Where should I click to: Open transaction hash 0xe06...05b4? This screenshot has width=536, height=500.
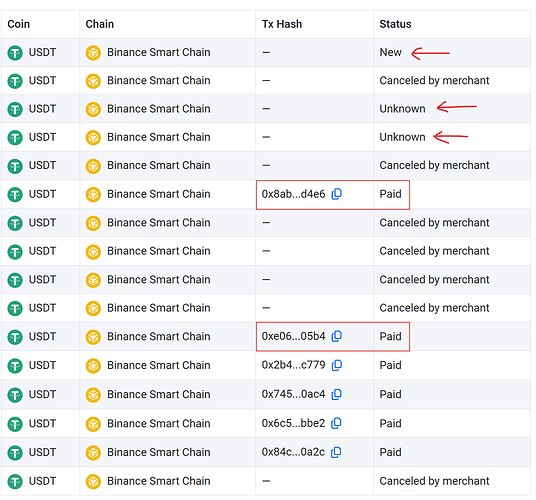point(293,336)
